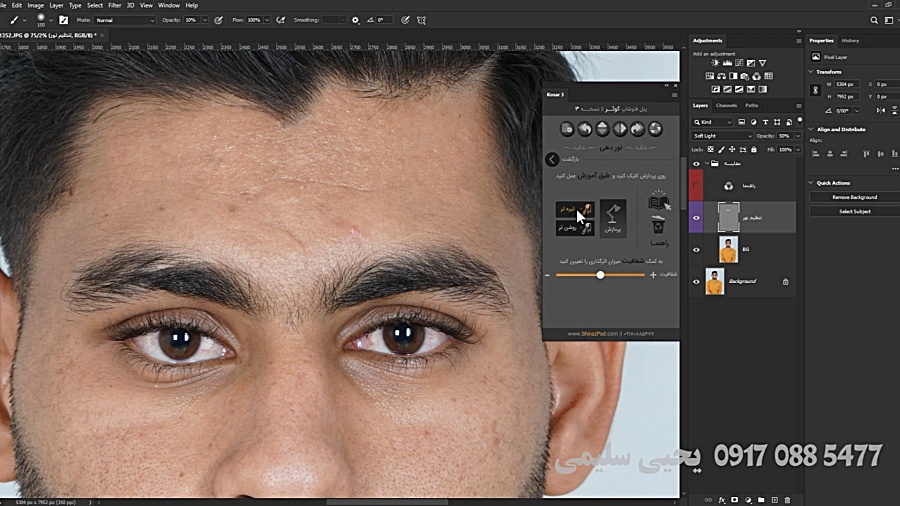This screenshot has width=900, height=506.
Task: Add a Gradient Map adjustment
Action: click(x=762, y=89)
